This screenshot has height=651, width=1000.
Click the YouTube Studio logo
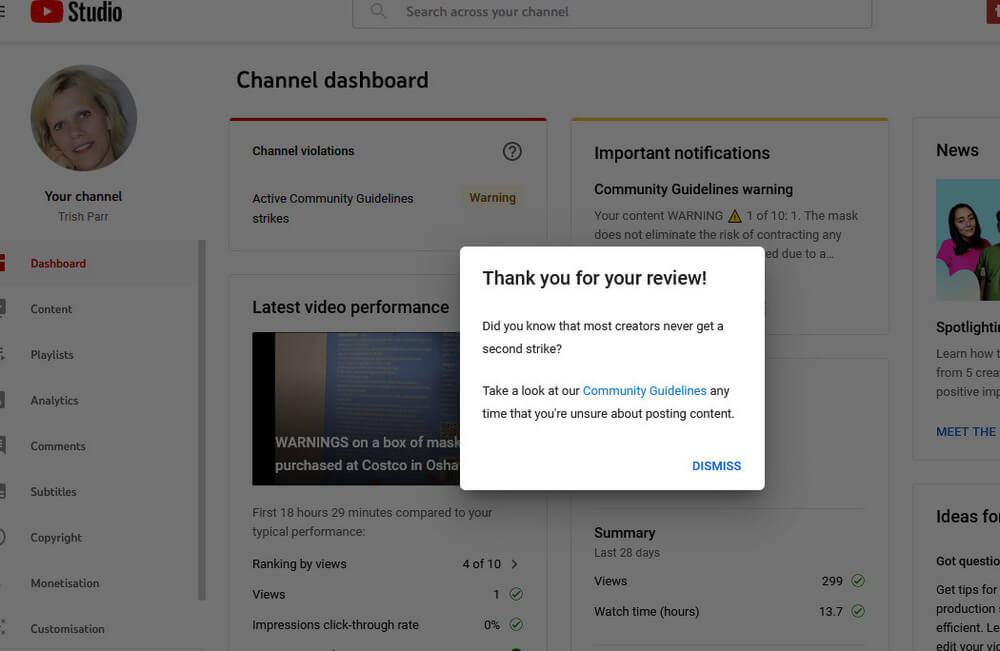pyautogui.click(x=76, y=11)
